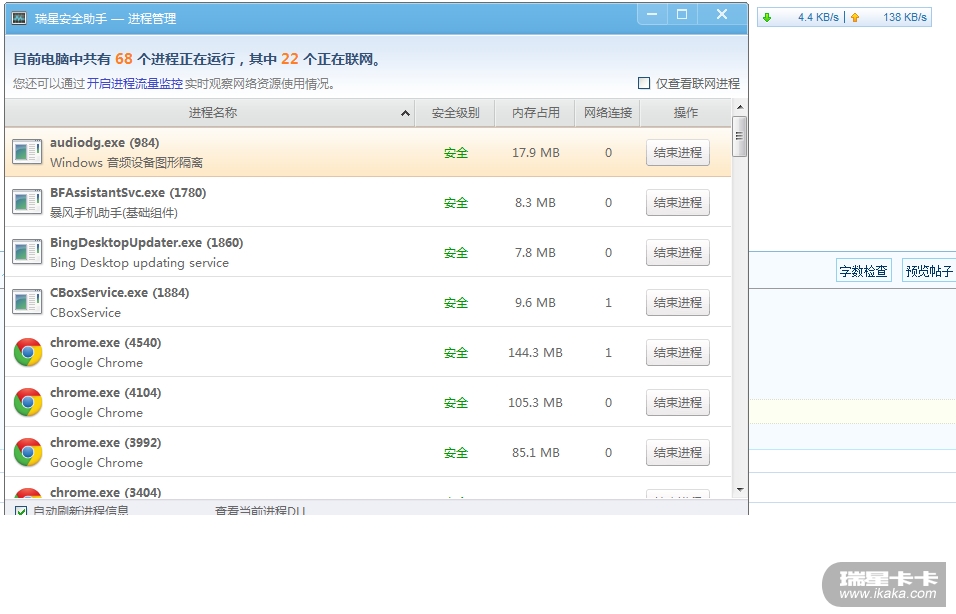Click the 105.3 MB memory value

pyautogui.click(x=535, y=402)
